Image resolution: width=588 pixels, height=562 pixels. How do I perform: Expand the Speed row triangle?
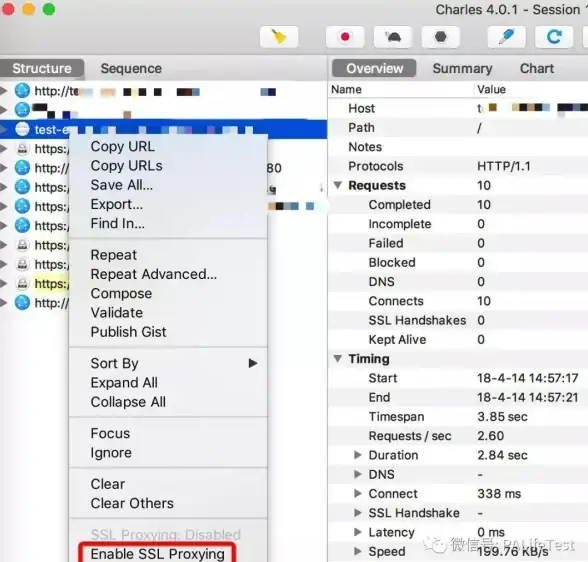(x=357, y=552)
